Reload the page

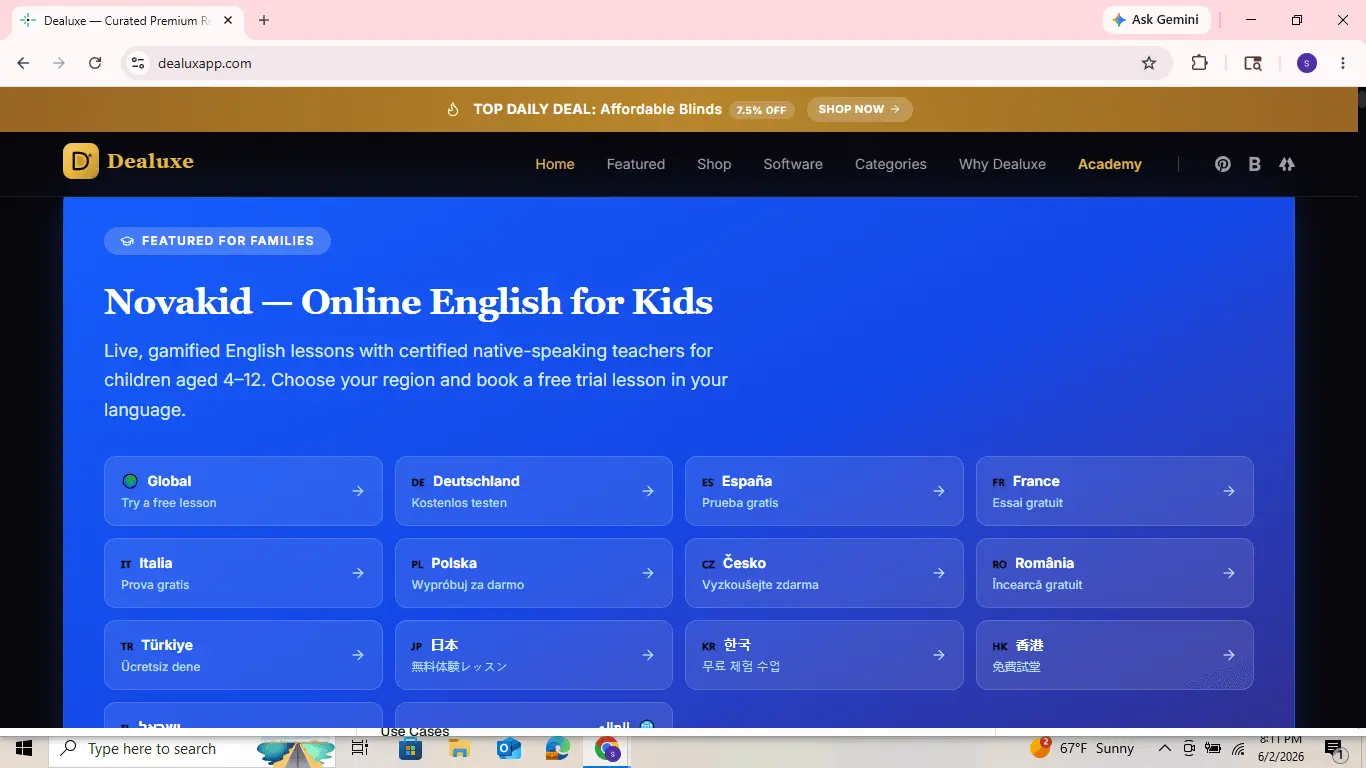[x=95, y=63]
